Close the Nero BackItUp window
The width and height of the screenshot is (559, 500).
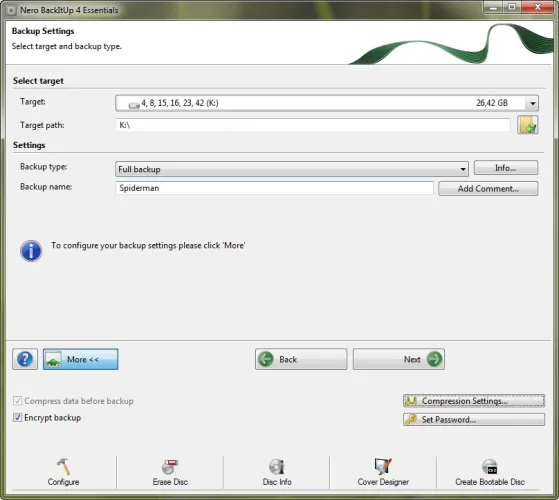[538, 8]
